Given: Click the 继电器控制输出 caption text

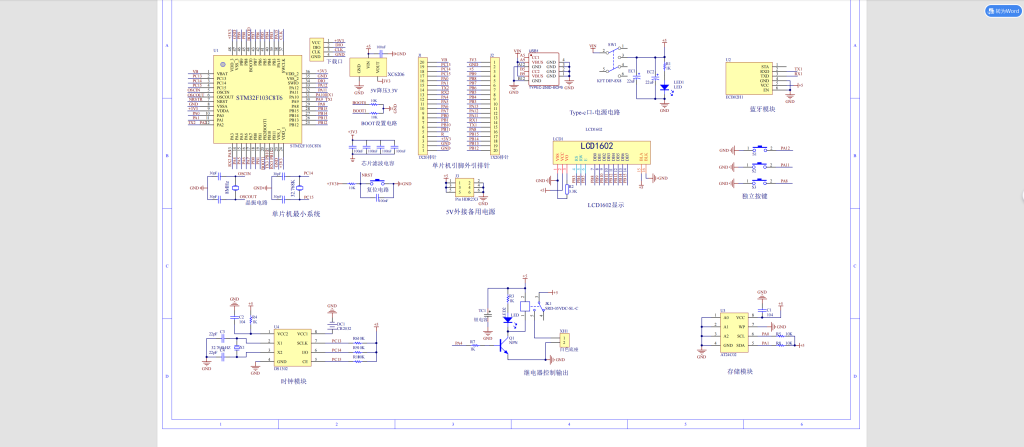Looking at the screenshot, I should coord(545,373).
